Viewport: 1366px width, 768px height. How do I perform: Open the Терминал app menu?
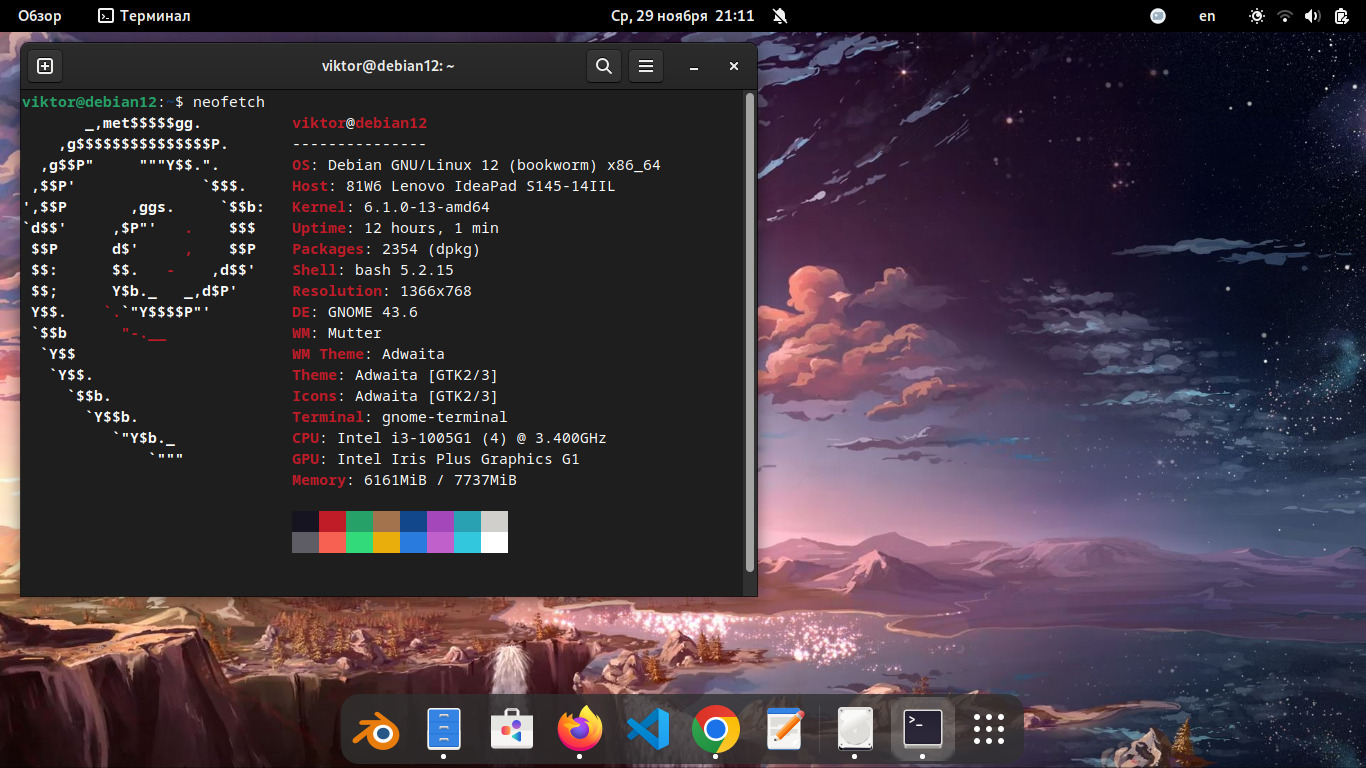[144, 16]
